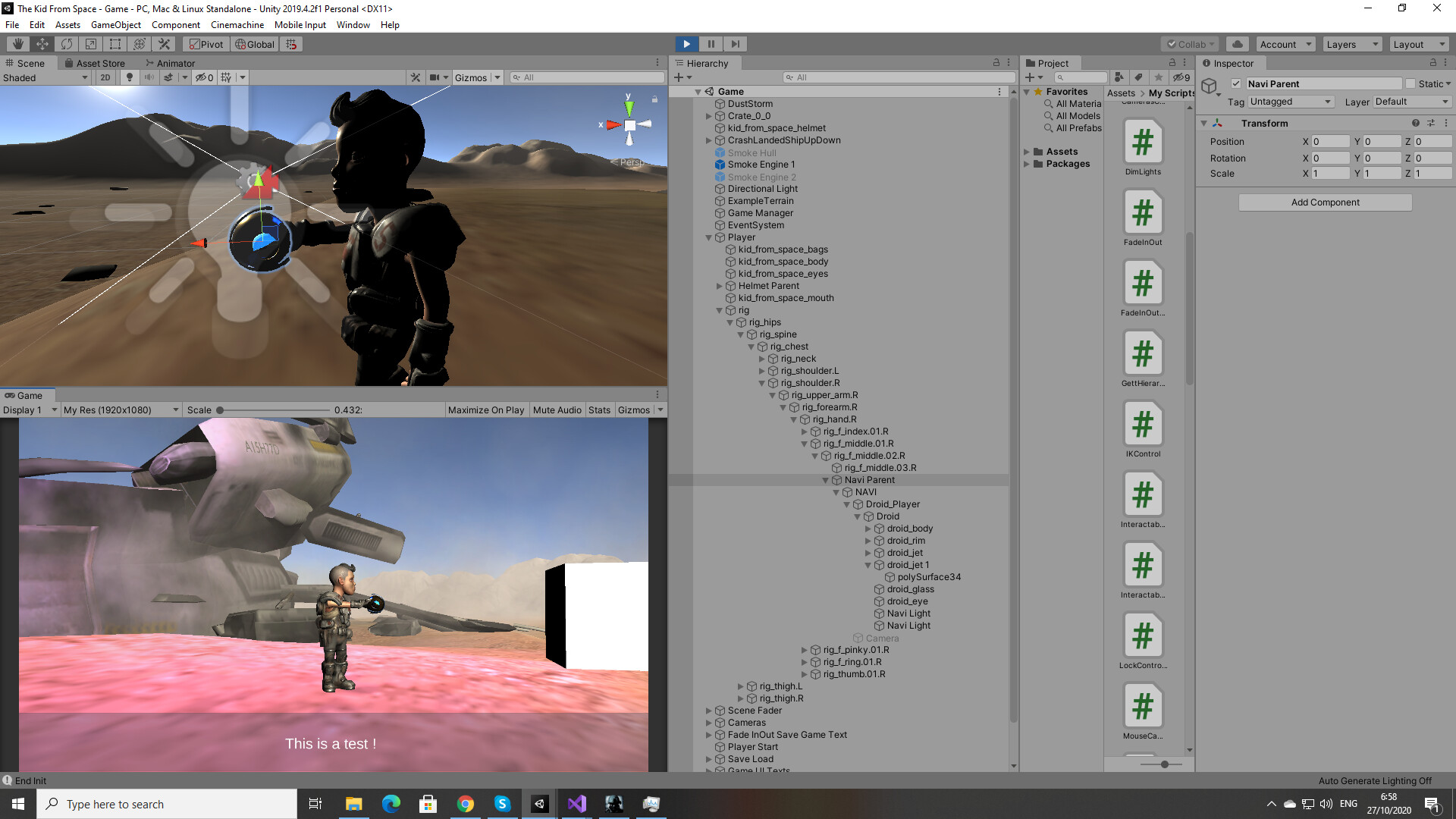Viewport: 1456px width, 819px height.
Task: Click the Project search-by-type icon
Action: (1119, 77)
